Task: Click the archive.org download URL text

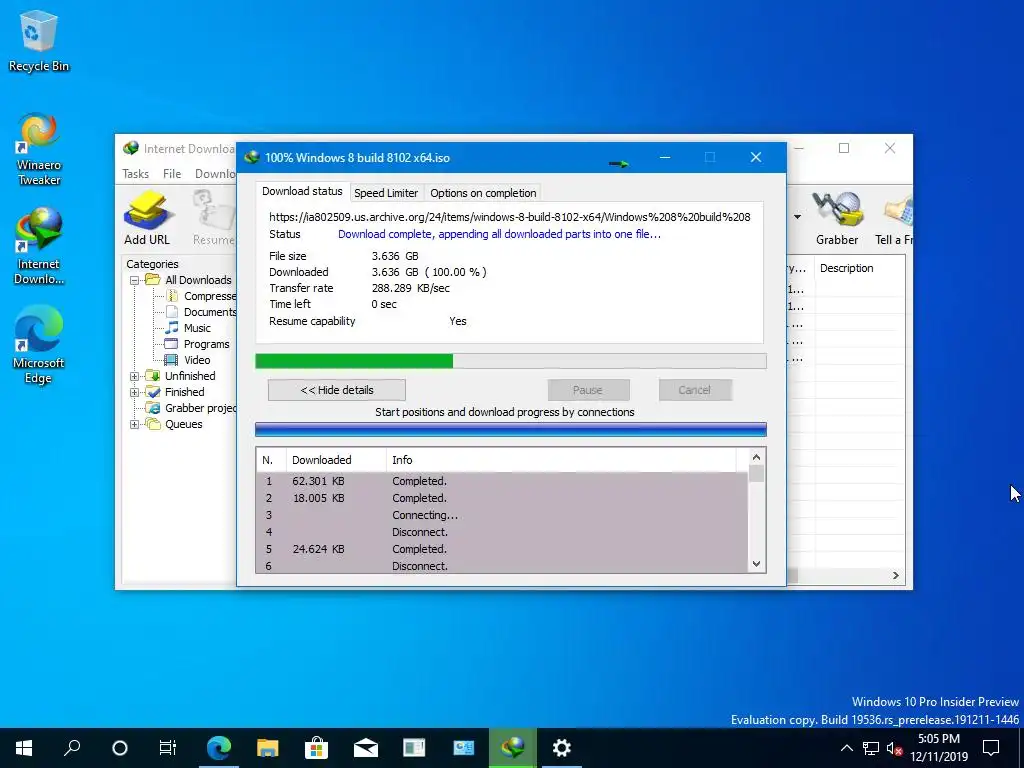Action: (x=509, y=217)
